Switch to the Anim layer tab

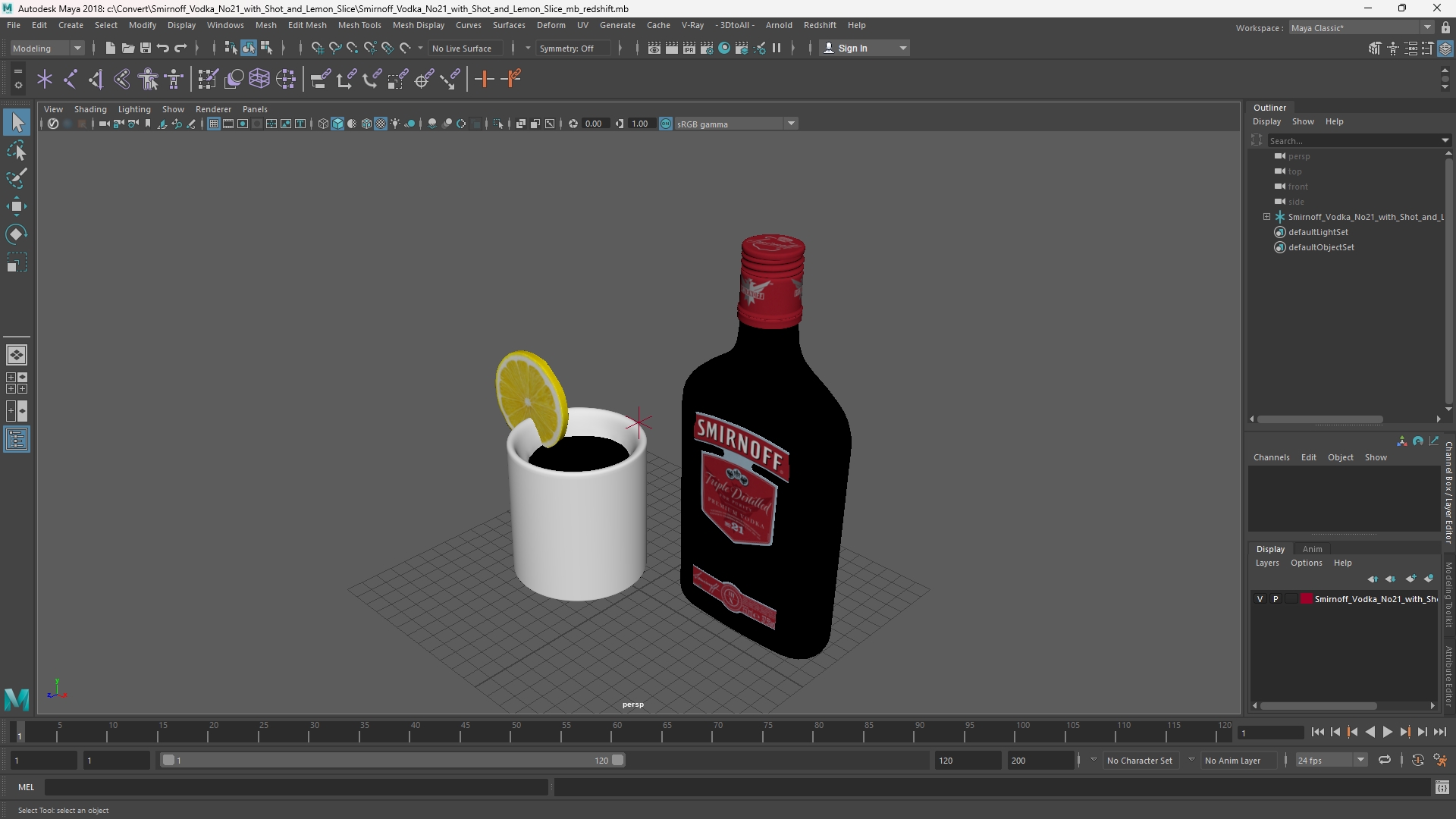pos(1312,549)
